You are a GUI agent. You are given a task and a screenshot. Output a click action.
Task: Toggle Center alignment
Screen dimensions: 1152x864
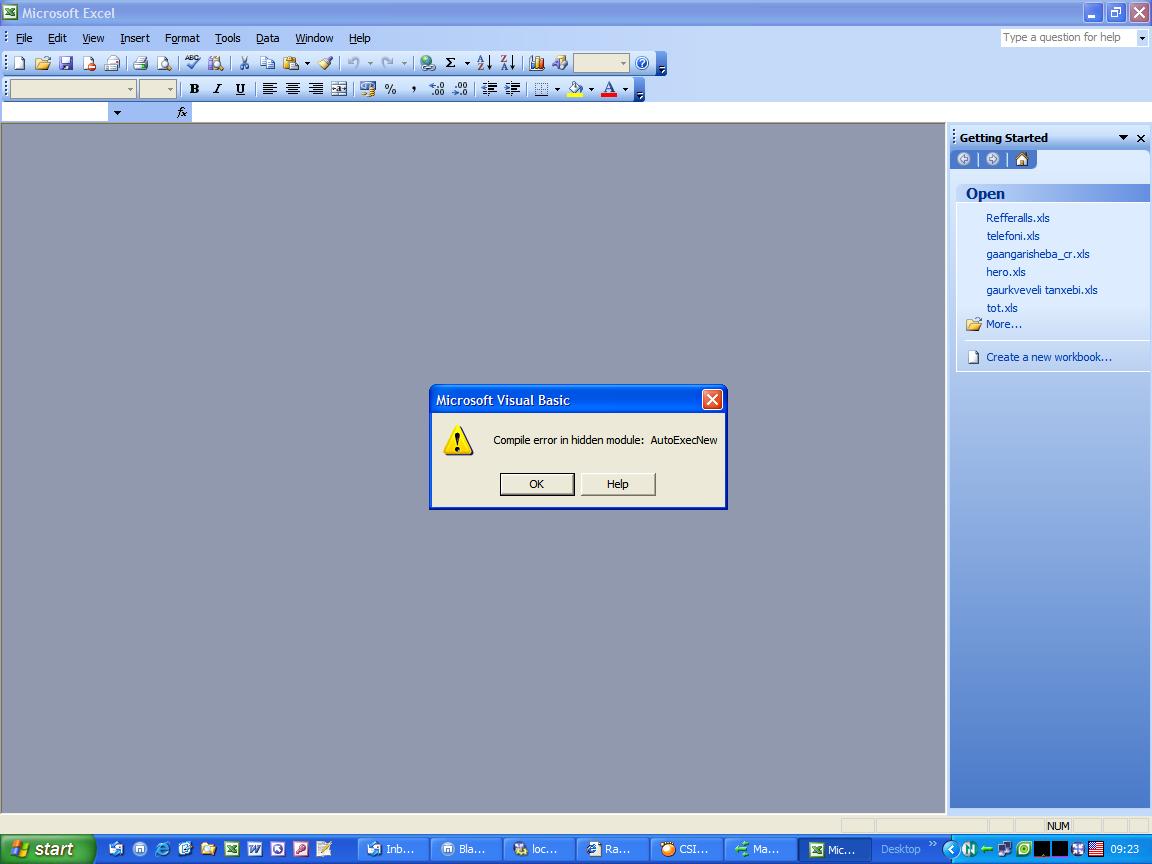(x=292, y=89)
